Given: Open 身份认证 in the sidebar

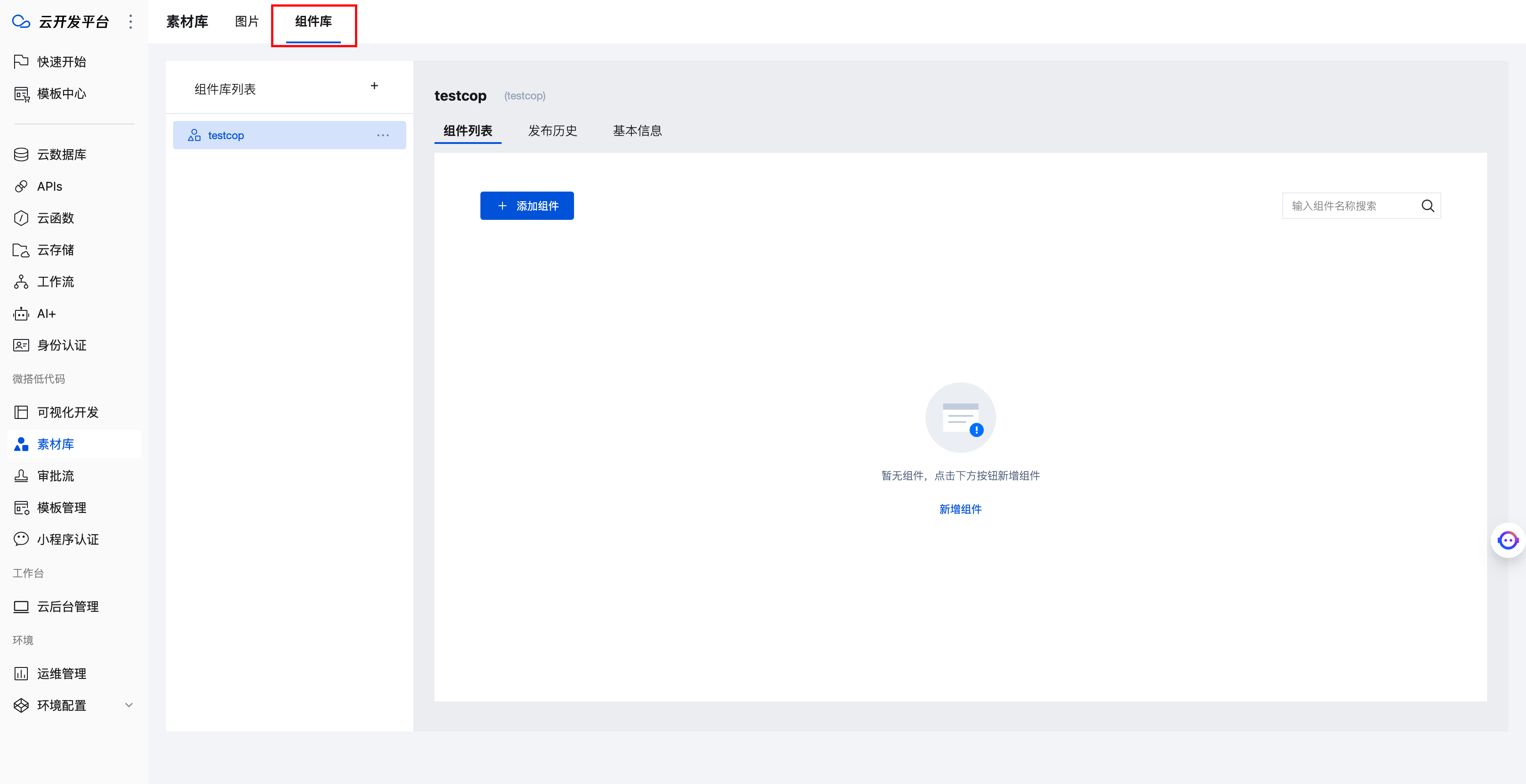Looking at the screenshot, I should click(62, 345).
